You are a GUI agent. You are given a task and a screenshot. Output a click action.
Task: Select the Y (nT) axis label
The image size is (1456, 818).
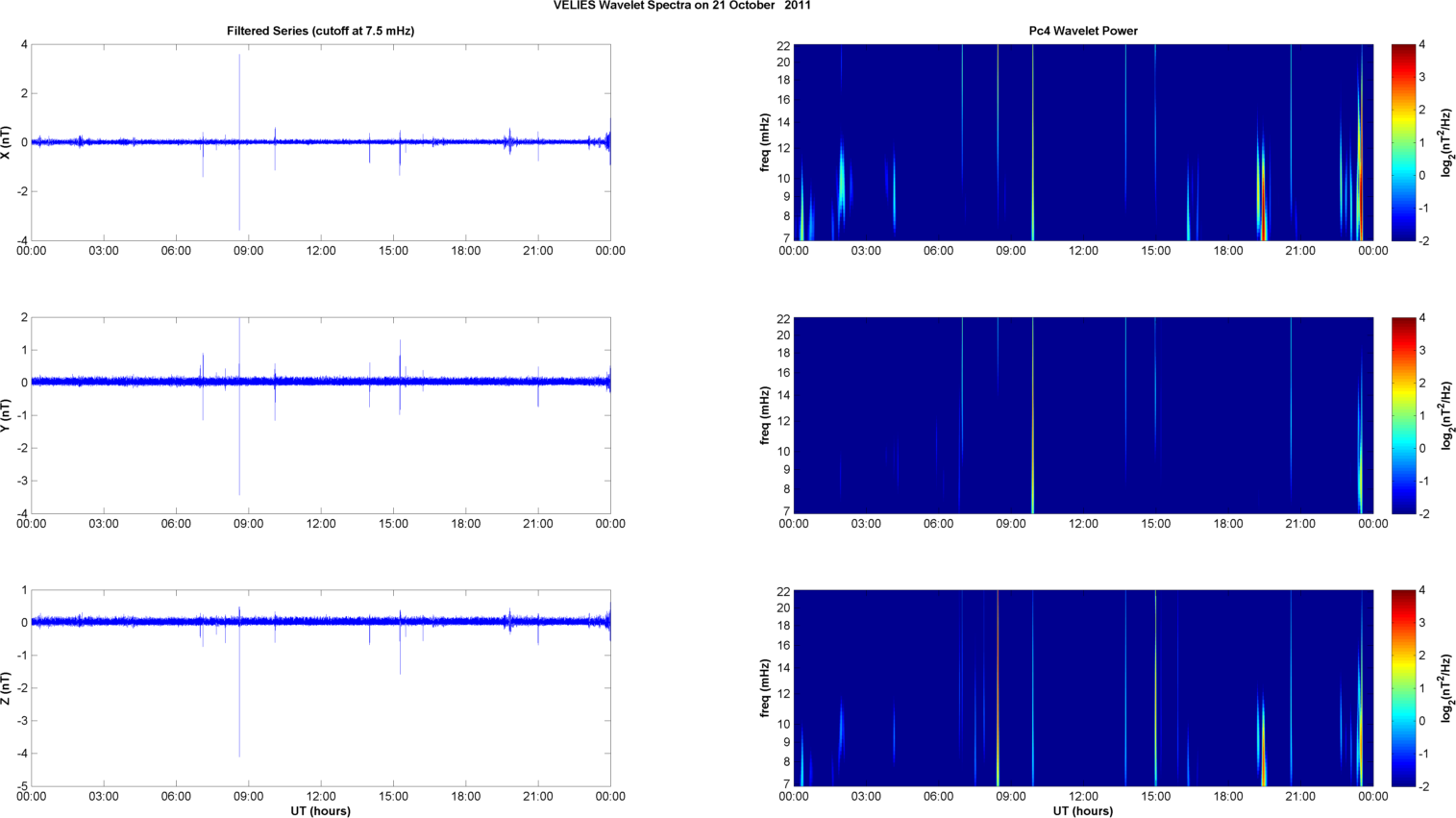click(7, 415)
